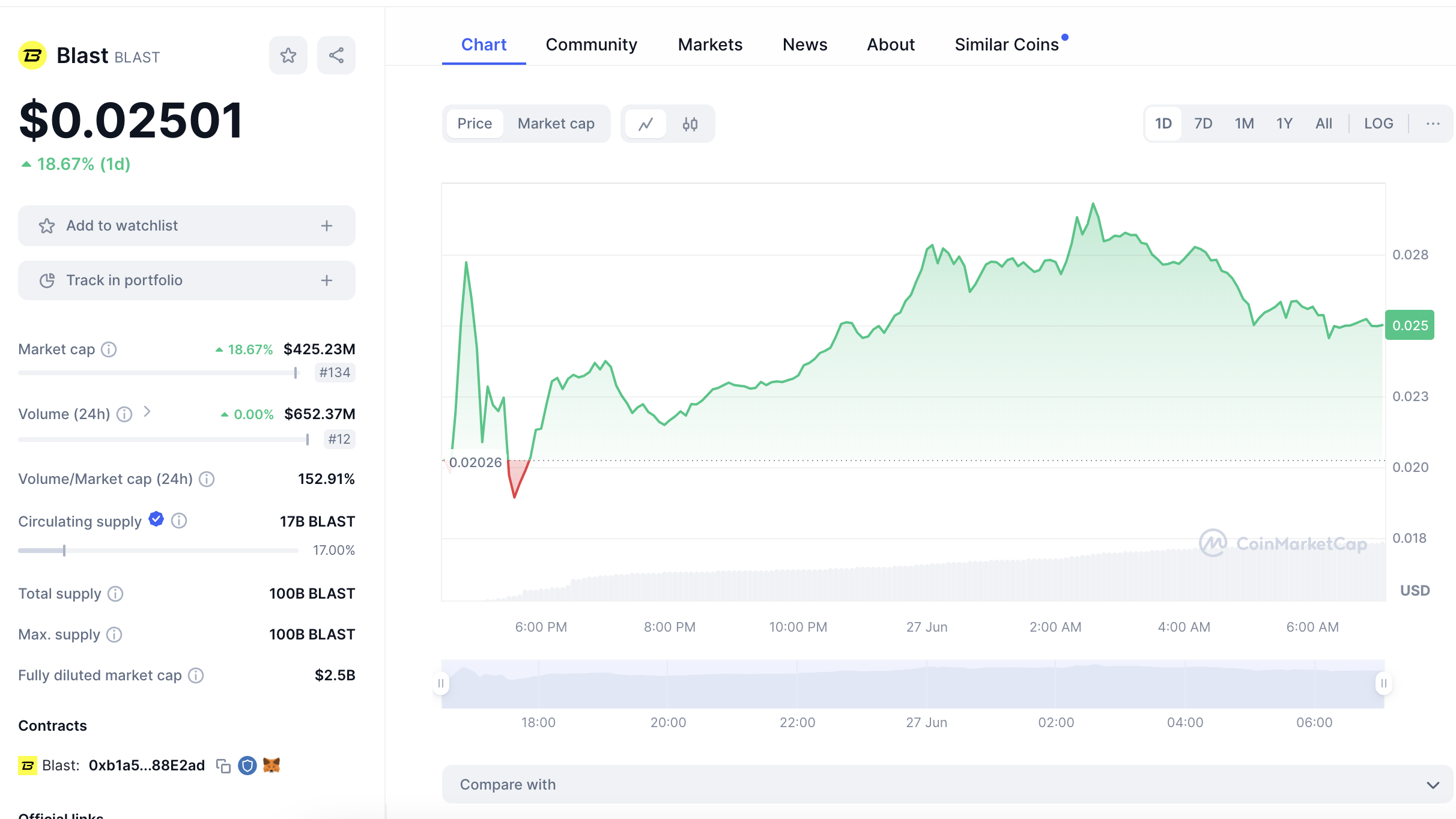Open the Chart tab
The height and width of the screenshot is (819, 1456).
[484, 44]
